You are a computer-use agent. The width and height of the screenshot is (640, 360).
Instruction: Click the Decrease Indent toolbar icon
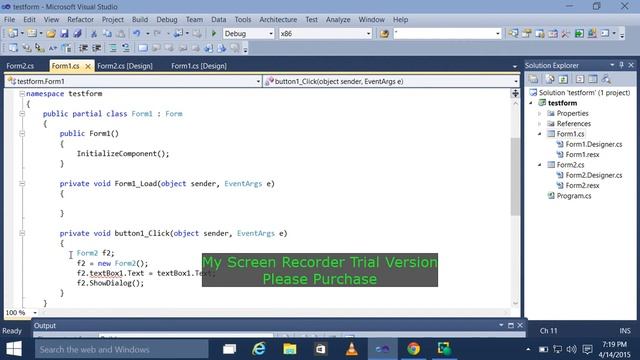point(83,48)
